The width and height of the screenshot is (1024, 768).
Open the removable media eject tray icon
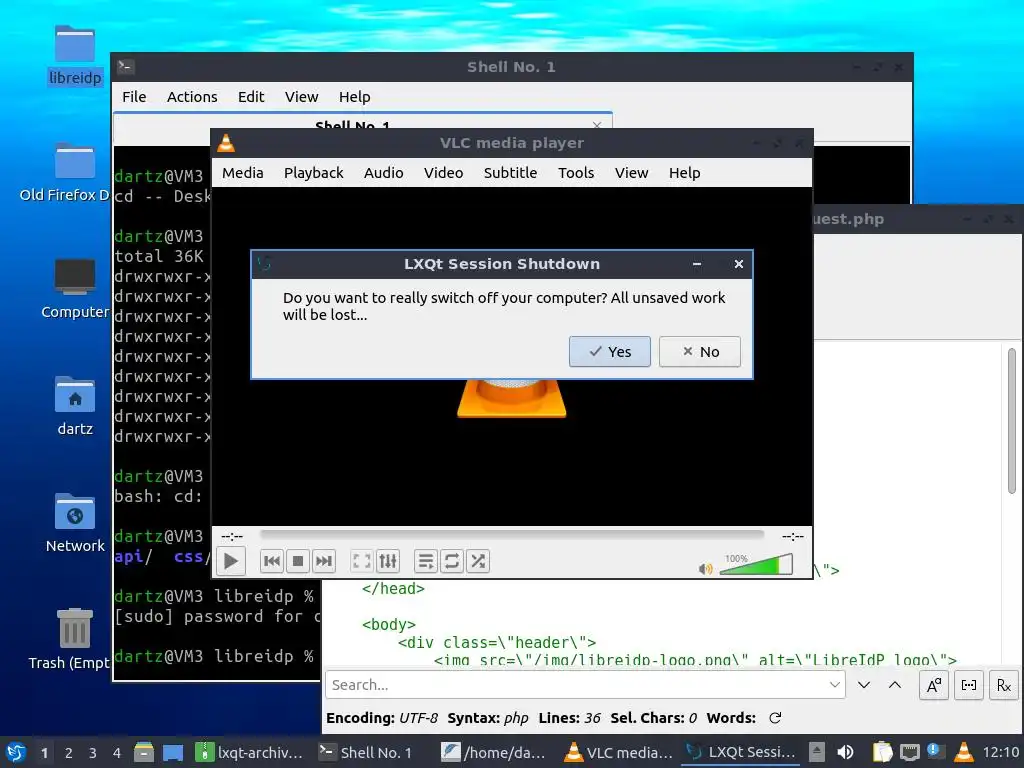[x=816, y=752]
